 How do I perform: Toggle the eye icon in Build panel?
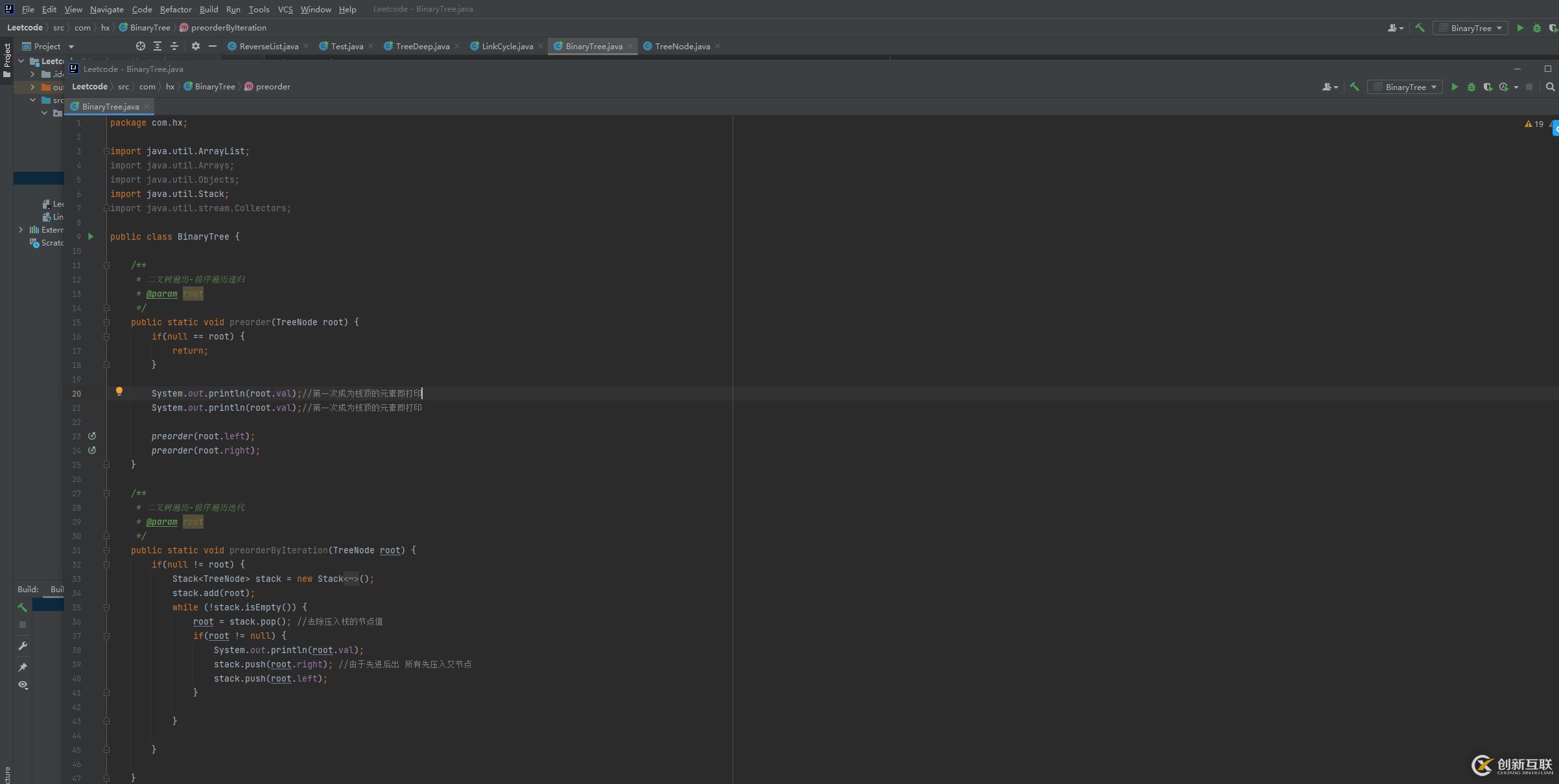[x=23, y=685]
